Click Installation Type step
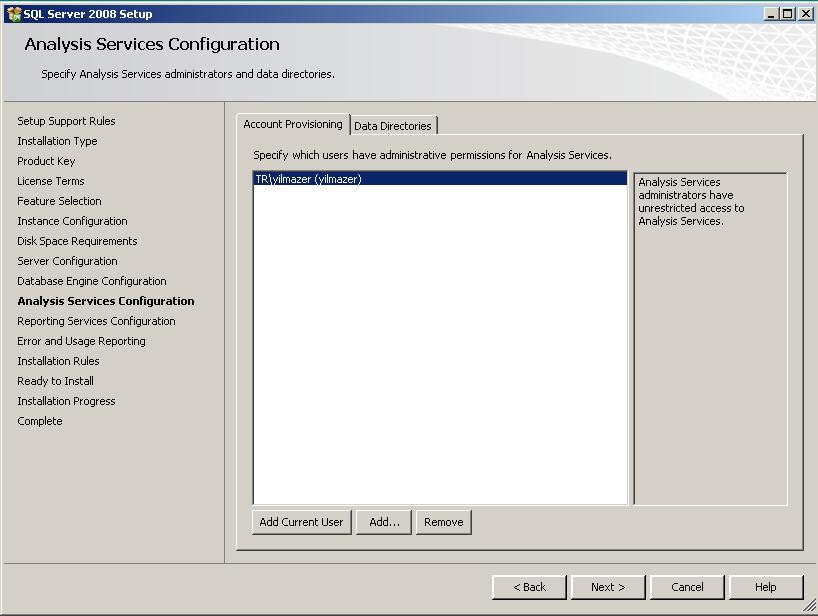 click(57, 141)
